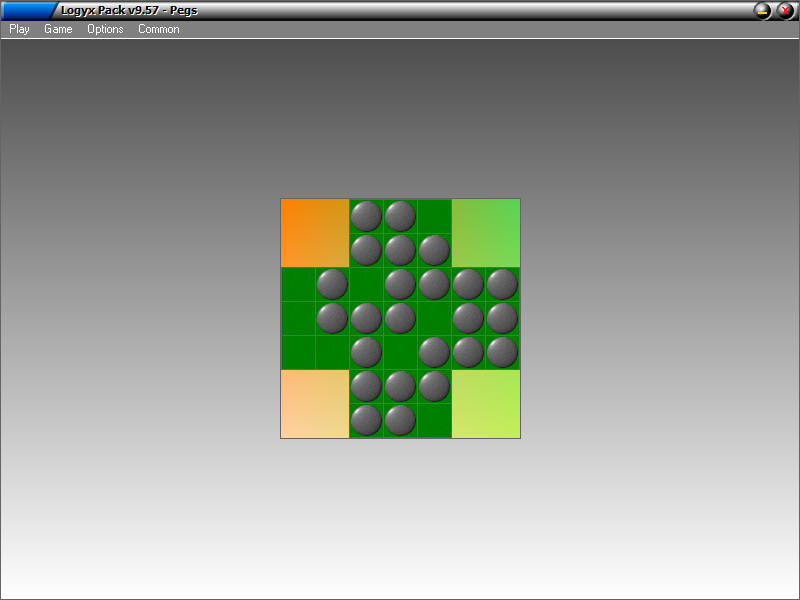Select the fifth-cell peg in the fifth row

[x=435, y=353]
